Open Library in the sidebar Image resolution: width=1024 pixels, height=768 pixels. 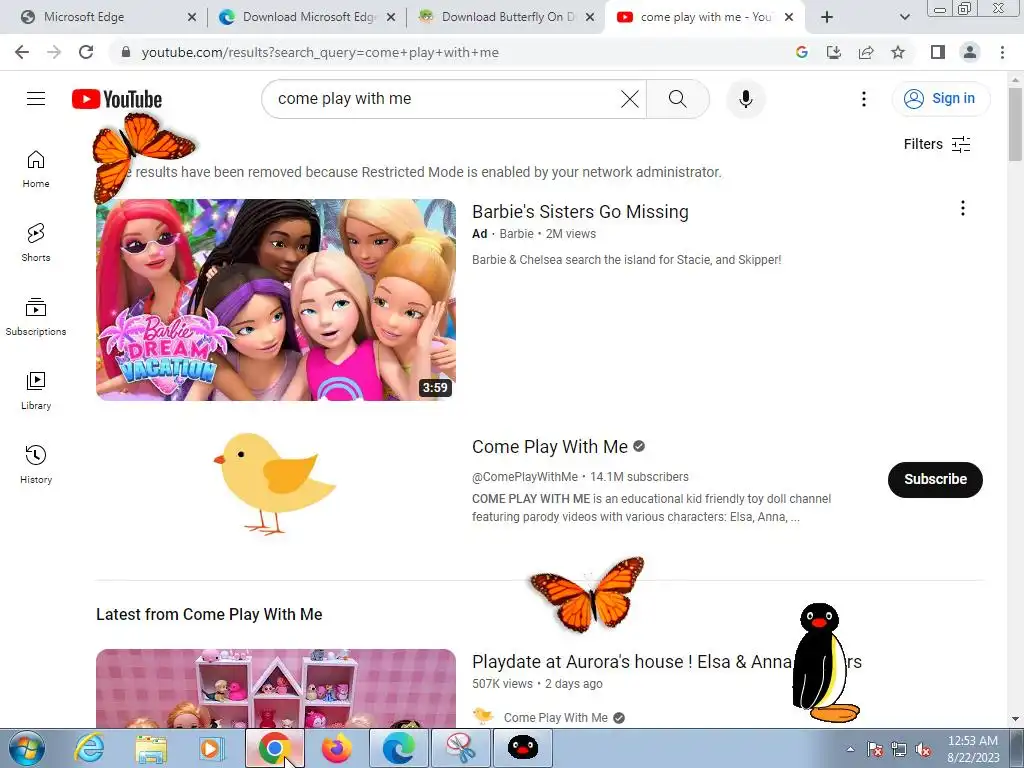(x=36, y=391)
